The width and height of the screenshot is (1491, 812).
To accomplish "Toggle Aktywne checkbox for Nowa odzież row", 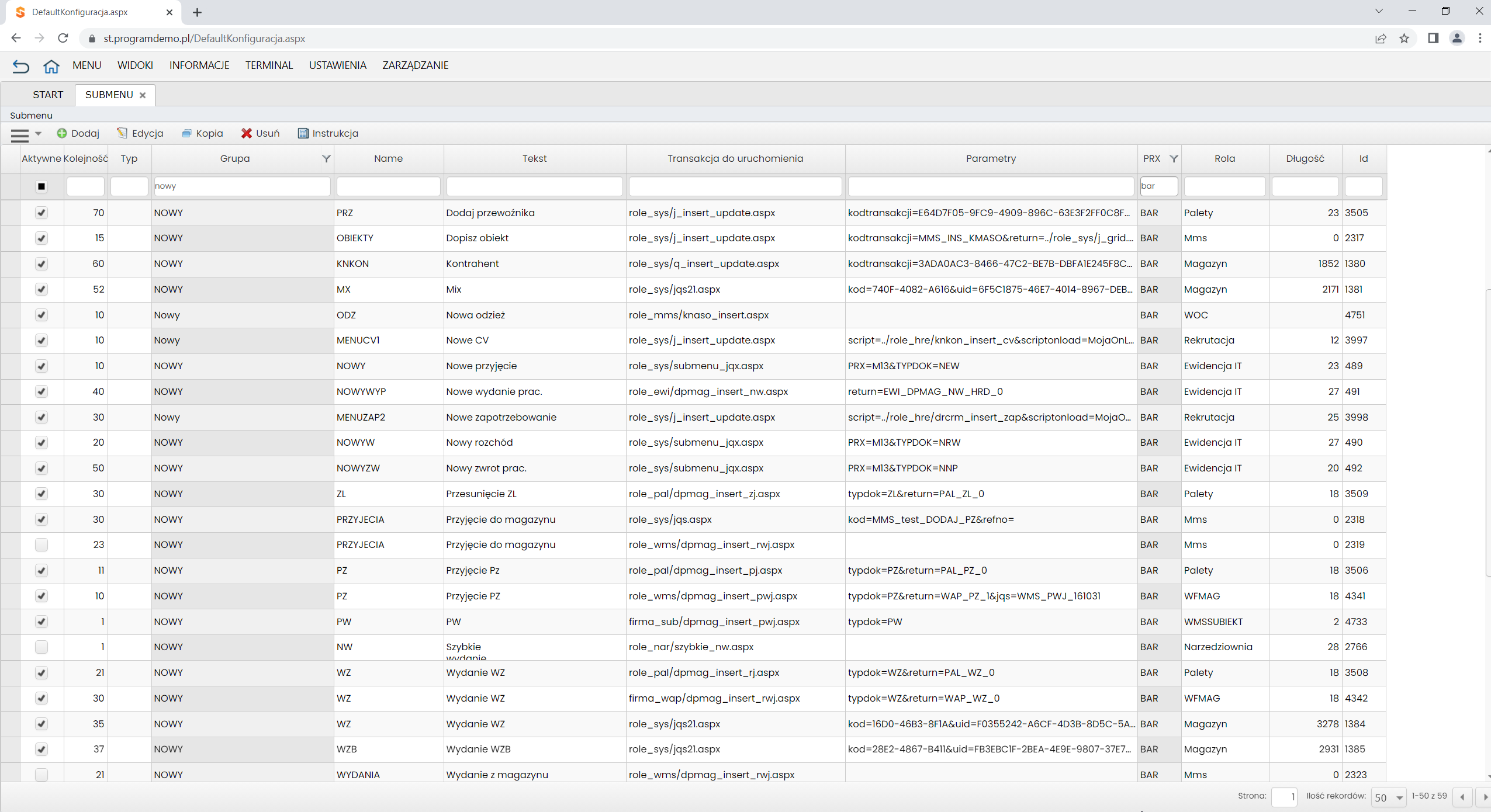I will point(41,315).
